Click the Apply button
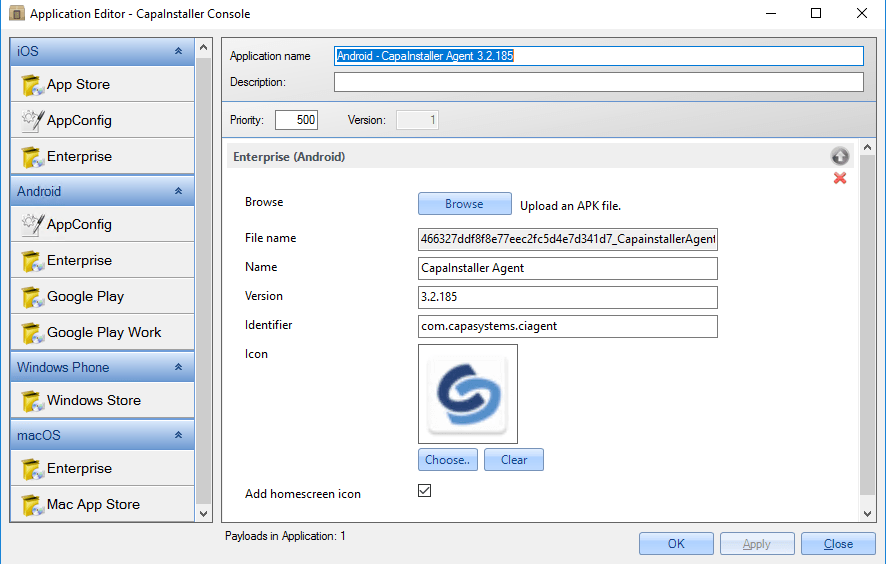The image size is (886, 564). (757, 544)
